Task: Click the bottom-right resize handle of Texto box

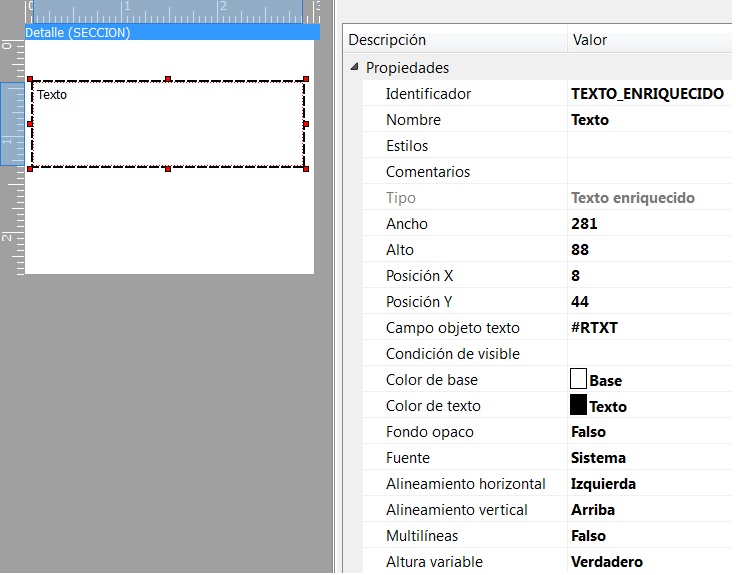Action: coord(306,169)
